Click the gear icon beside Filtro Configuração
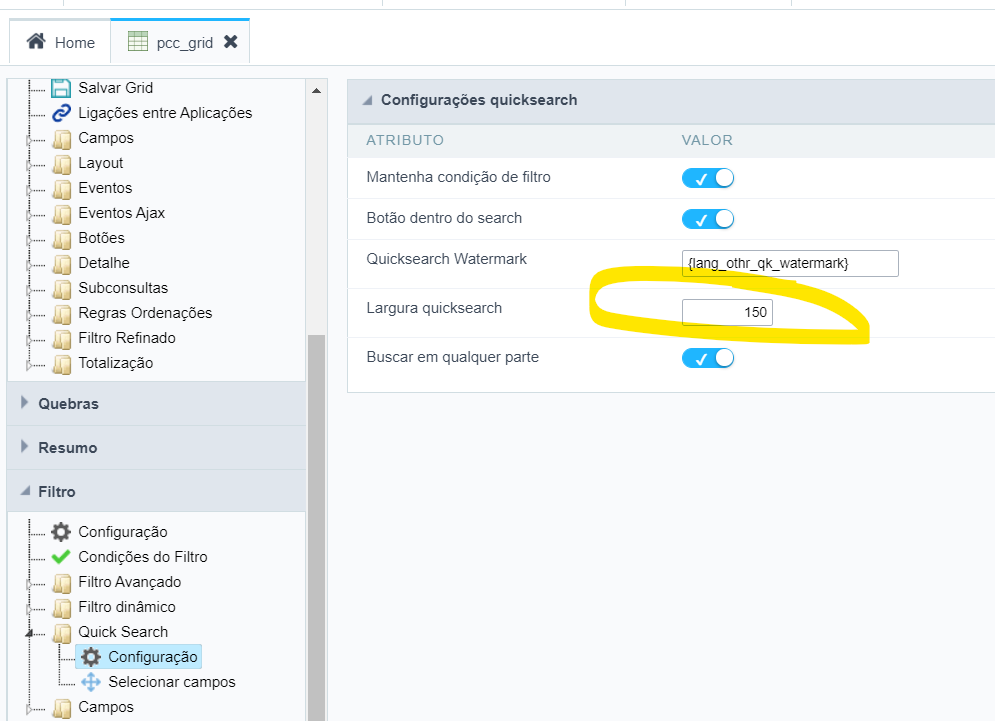 (61, 532)
